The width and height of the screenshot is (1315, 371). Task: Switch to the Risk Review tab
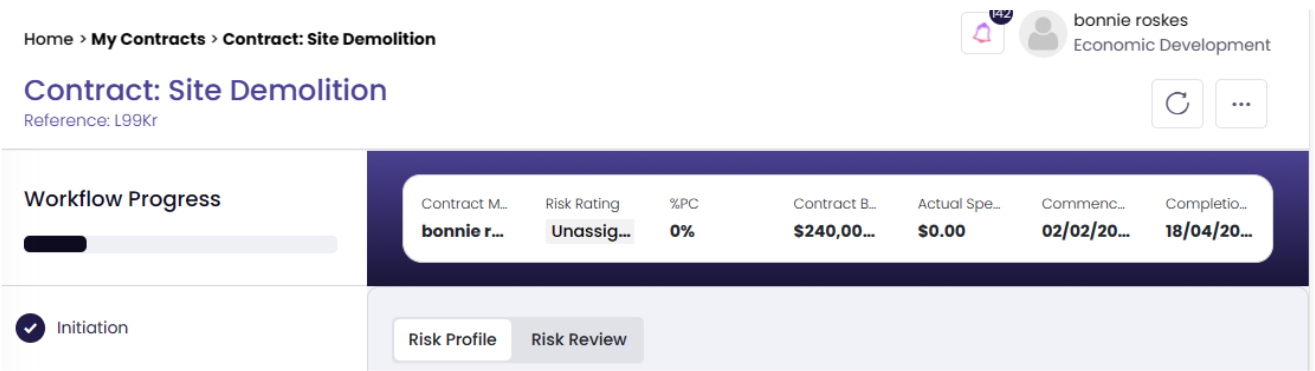[578, 339]
